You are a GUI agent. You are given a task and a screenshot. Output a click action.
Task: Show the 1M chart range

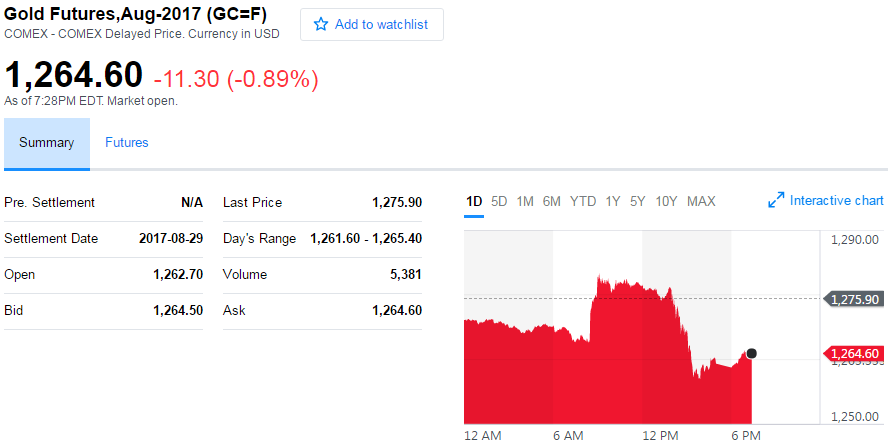pos(525,201)
